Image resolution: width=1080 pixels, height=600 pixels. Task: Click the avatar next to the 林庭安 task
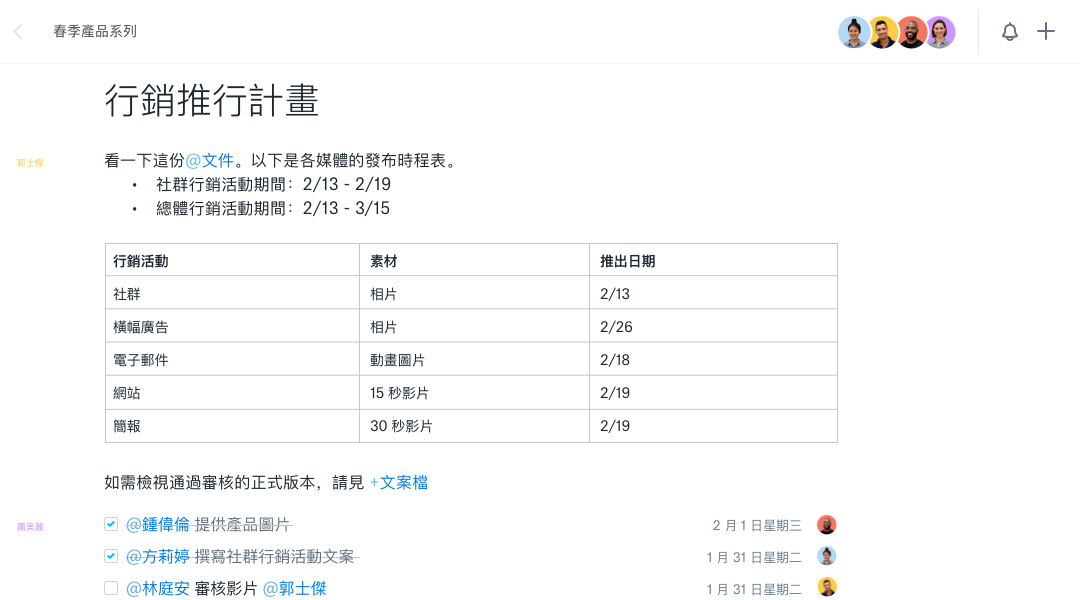[x=826, y=586]
